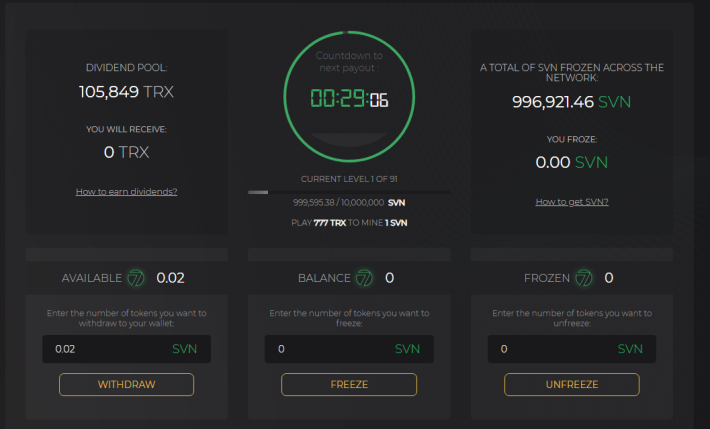
Task: Focus the freeze amount input field
Action: coord(349,349)
